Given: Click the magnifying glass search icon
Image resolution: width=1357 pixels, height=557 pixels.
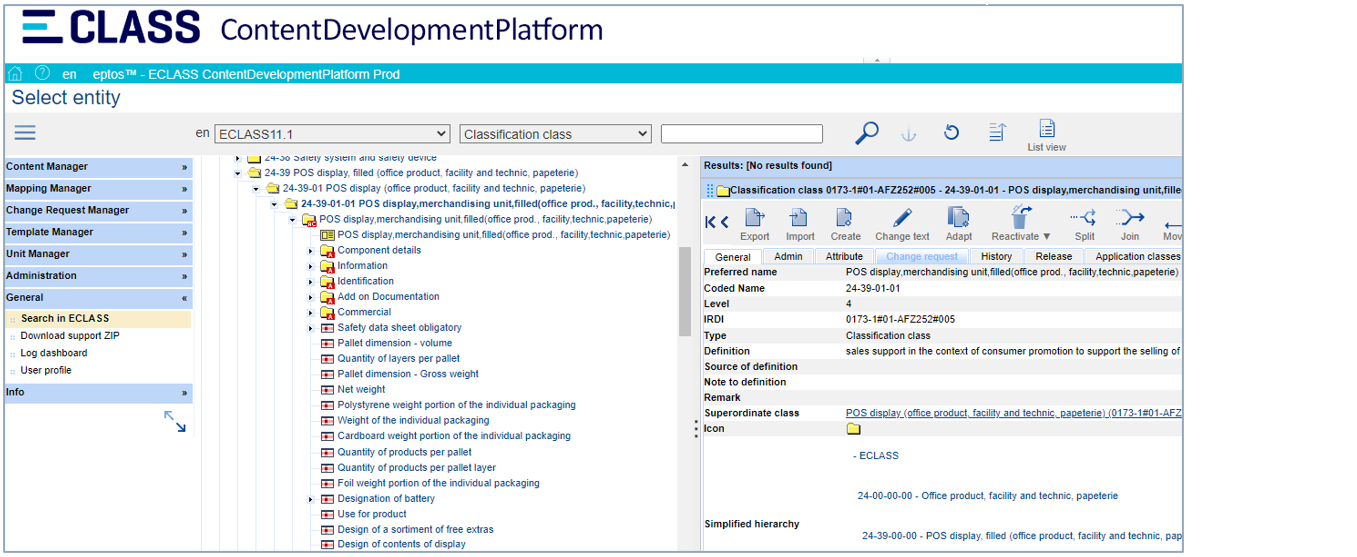Looking at the screenshot, I should point(866,133).
